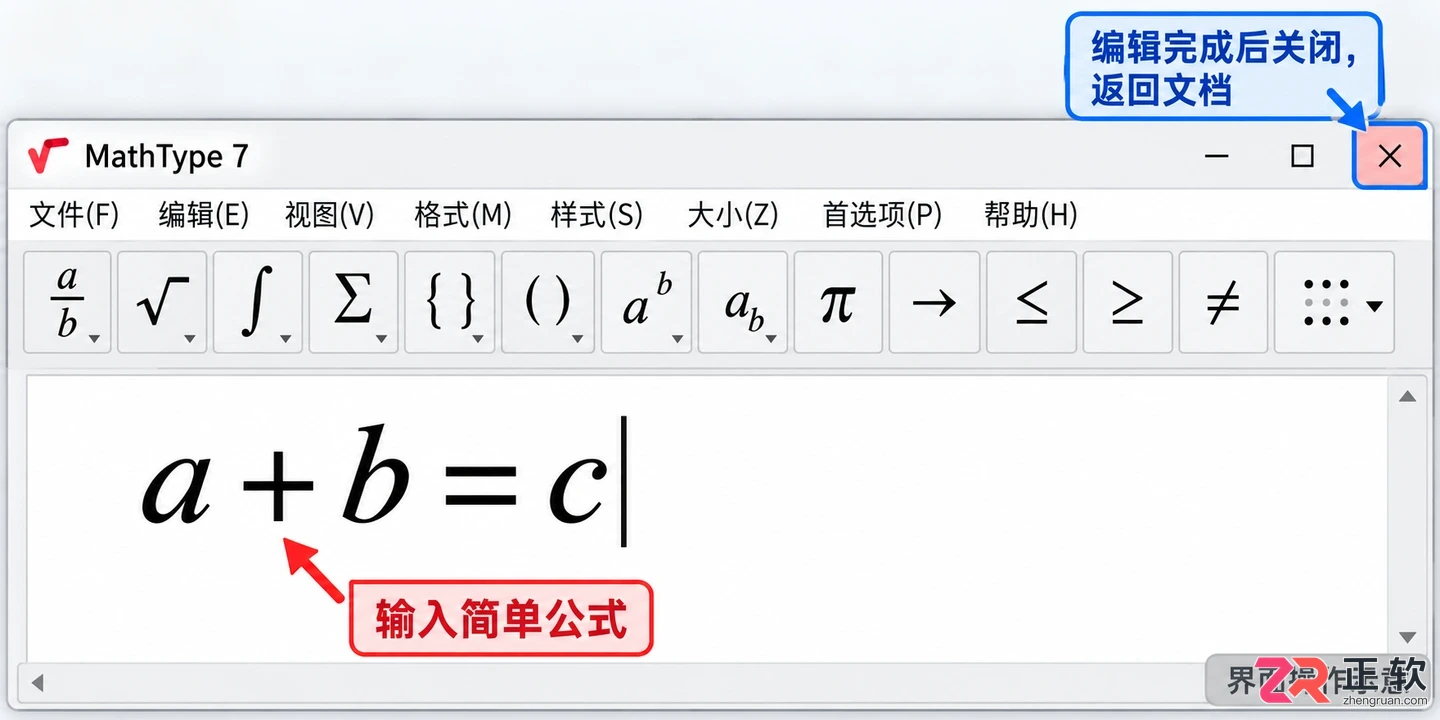Viewport: 1440px width, 720px height.
Task: Click the MathType logo in title bar
Action: point(48,155)
